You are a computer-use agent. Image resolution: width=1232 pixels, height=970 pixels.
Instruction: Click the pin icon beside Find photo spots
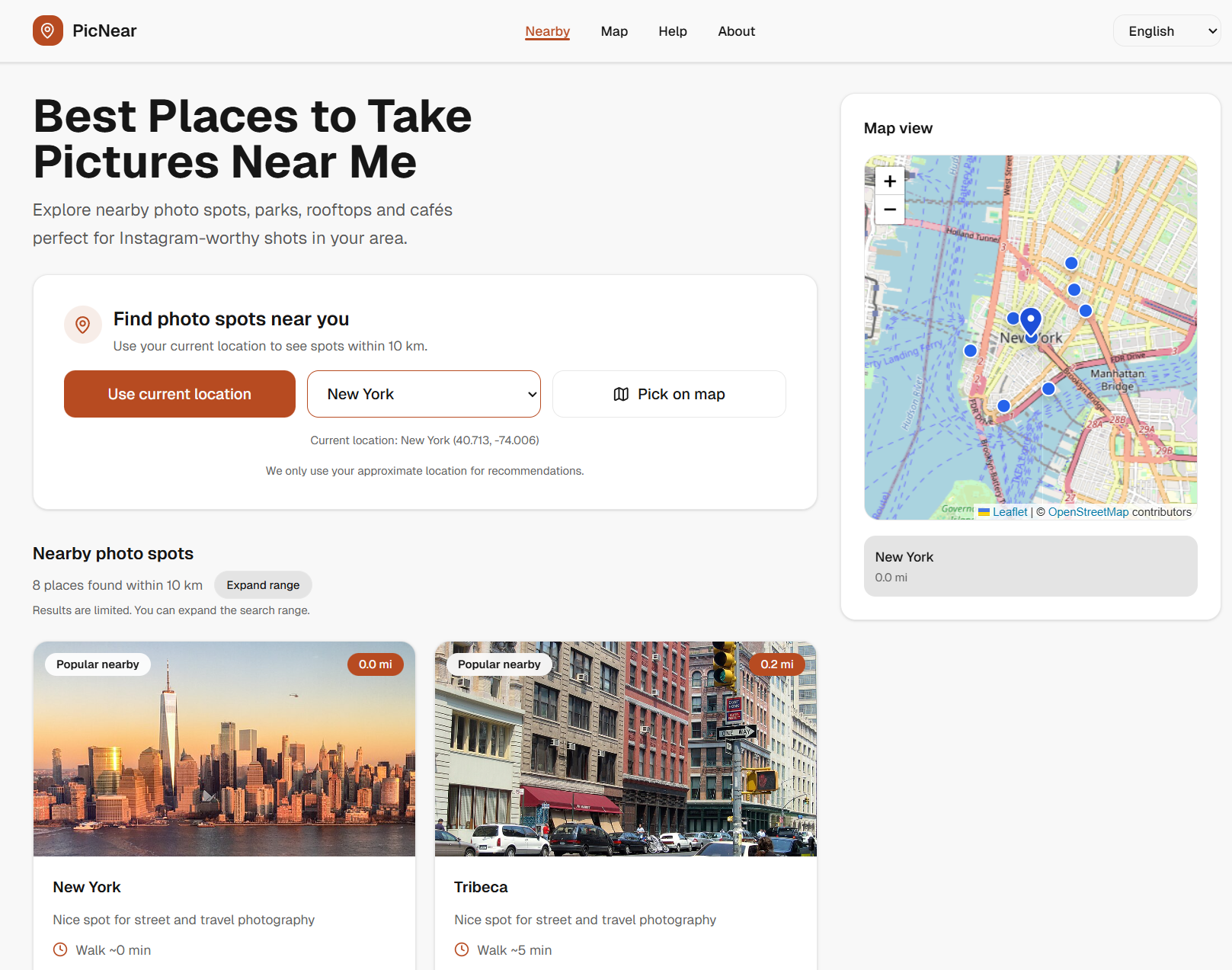coord(82,325)
